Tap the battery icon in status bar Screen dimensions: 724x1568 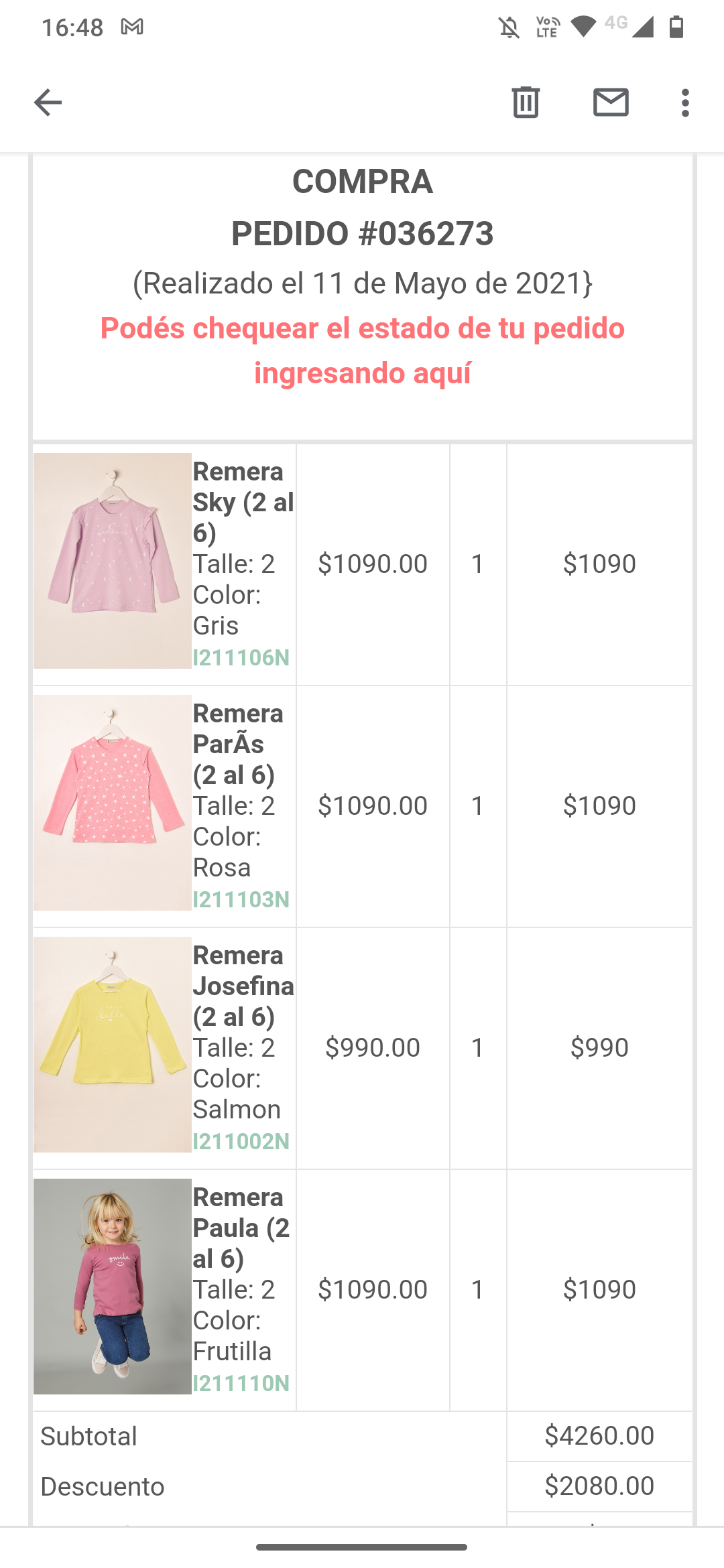[676, 27]
